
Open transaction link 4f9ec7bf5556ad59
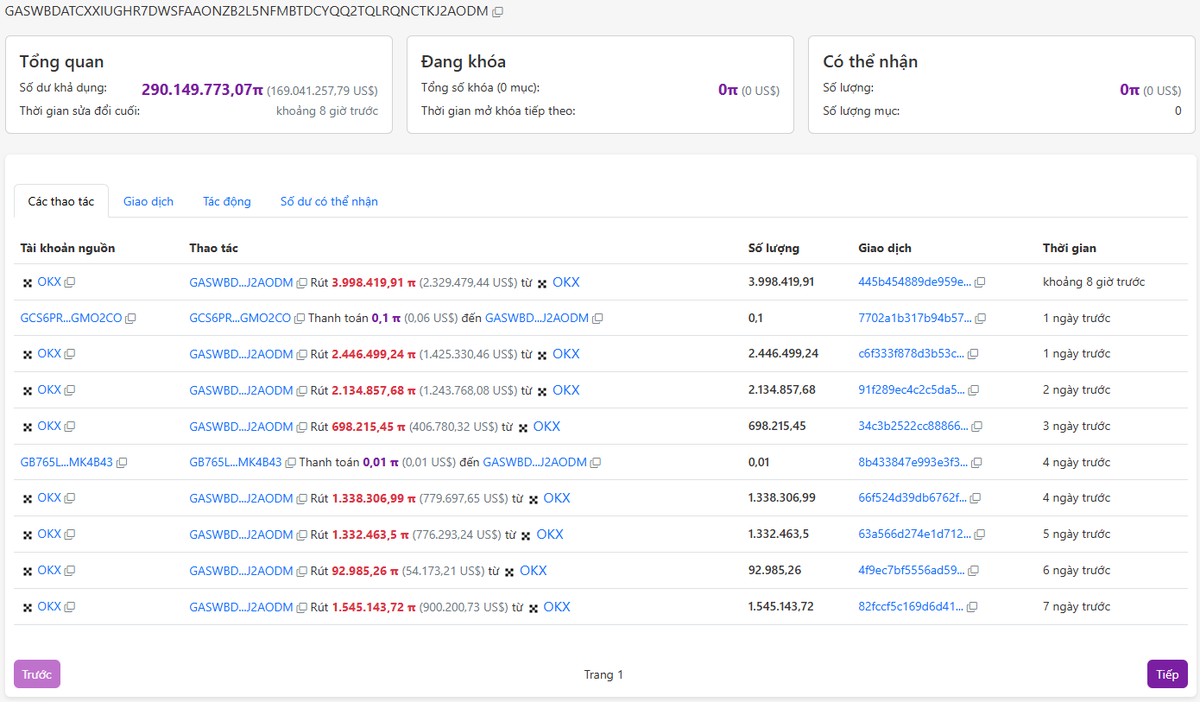click(x=914, y=571)
